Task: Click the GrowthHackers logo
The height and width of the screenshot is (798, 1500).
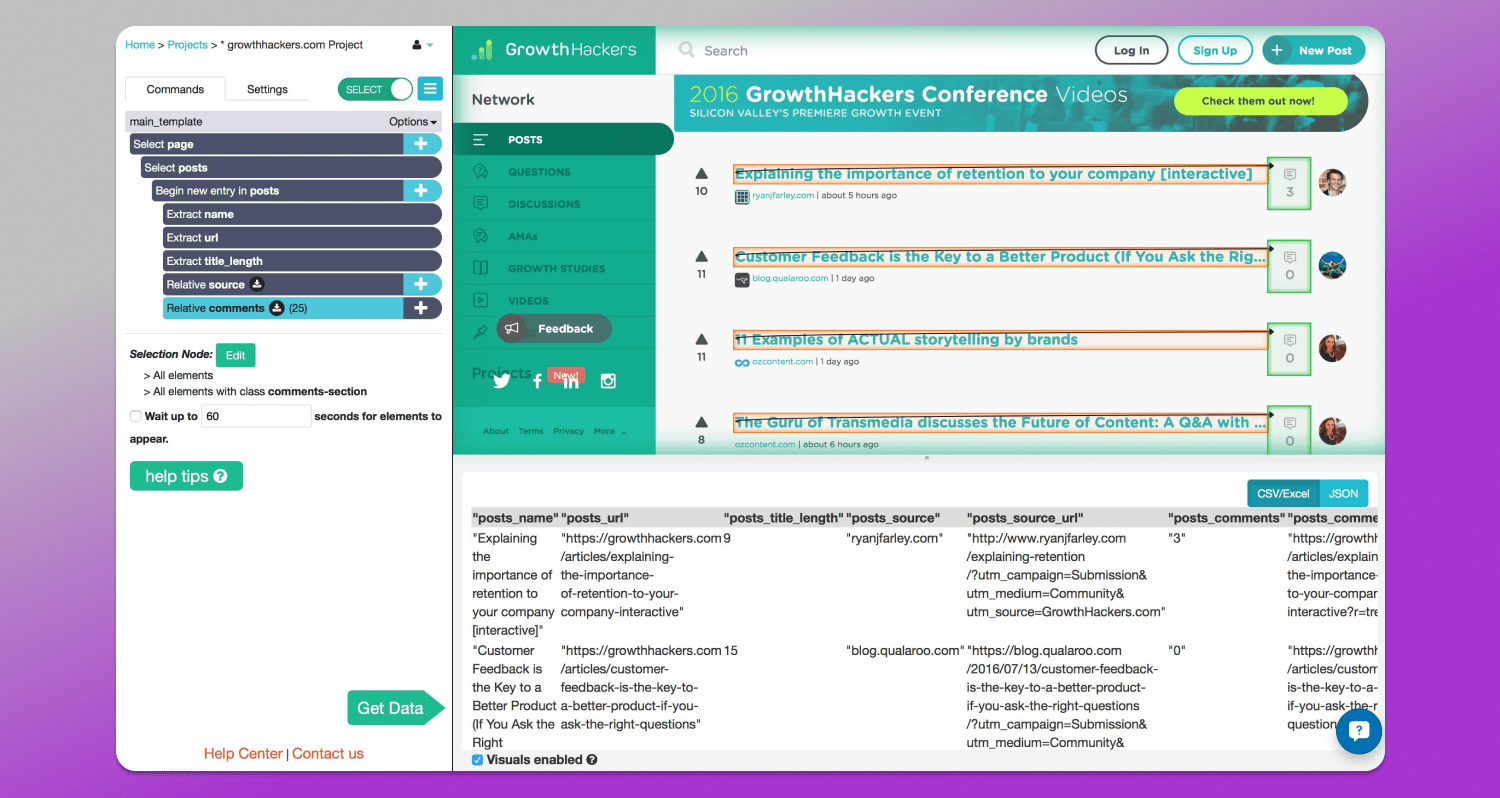Action: tap(554, 50)
